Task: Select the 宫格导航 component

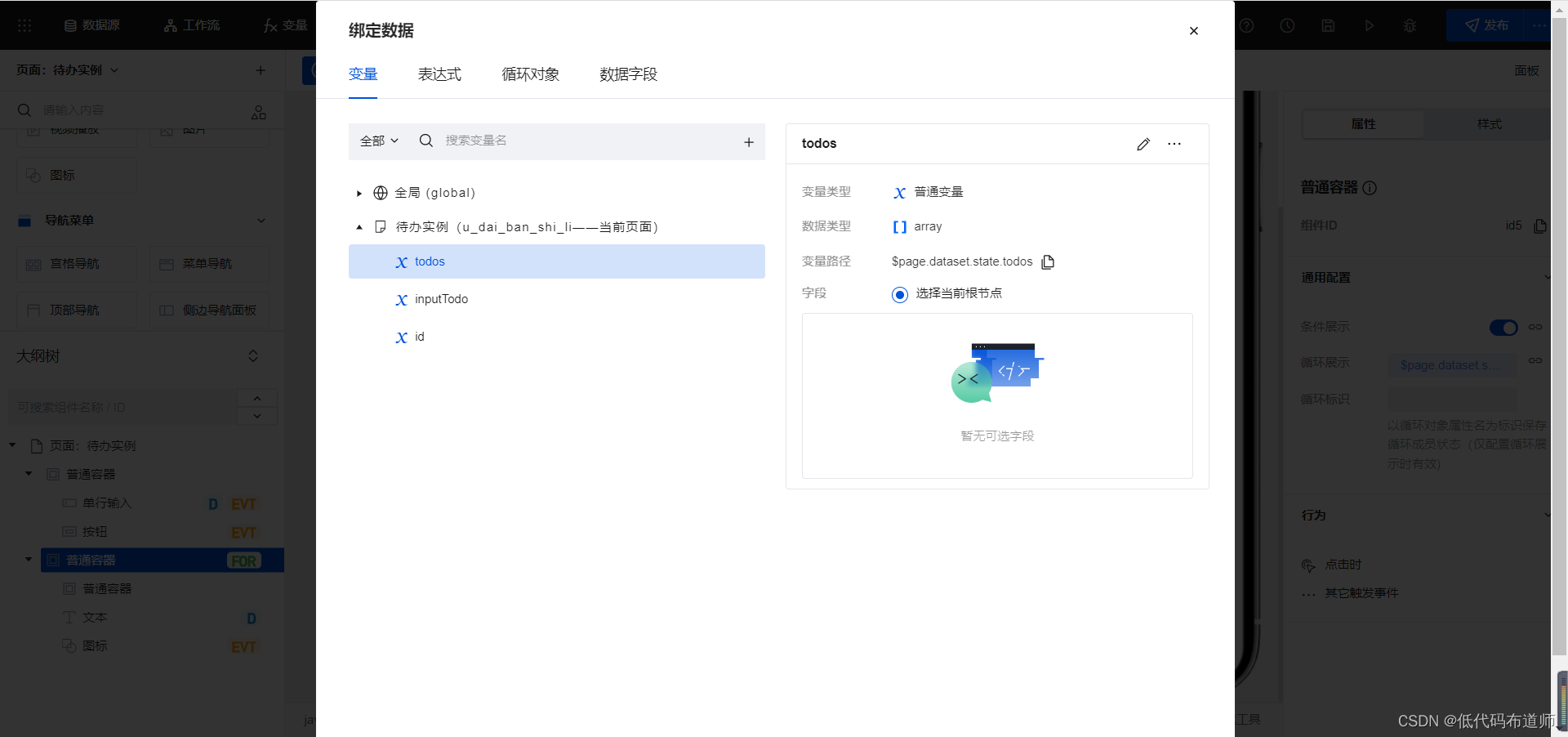Action: pyautogui.click(x=77, y=264)
